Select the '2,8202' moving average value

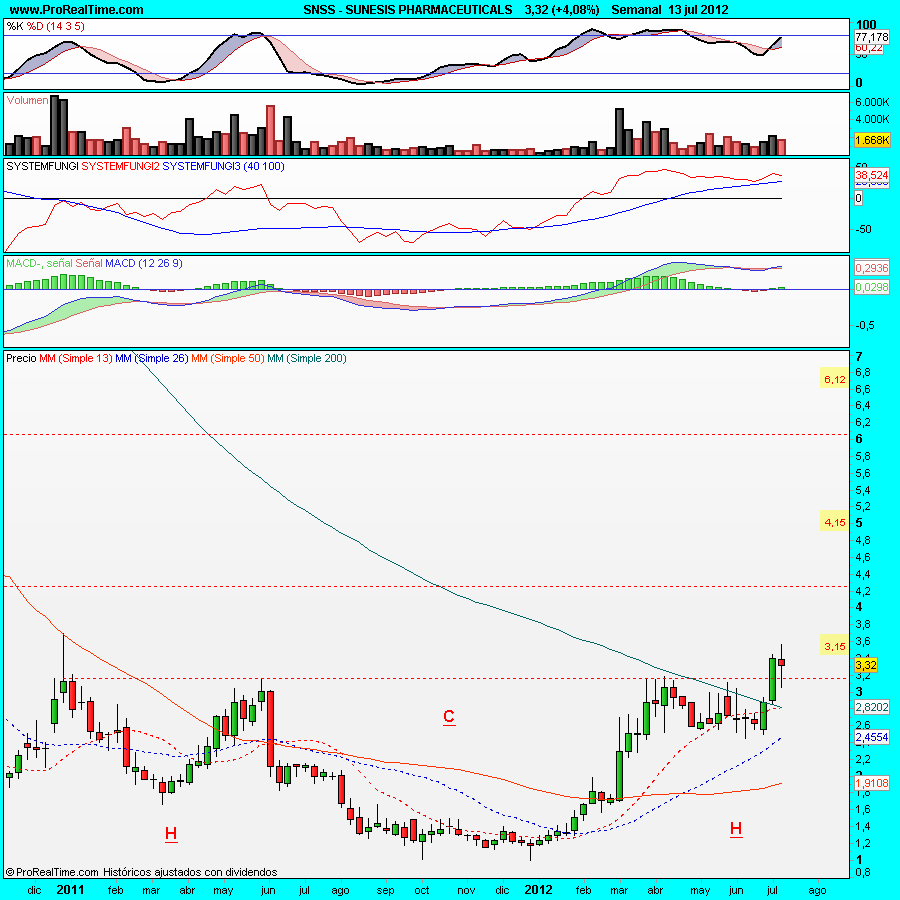tap(872, 707)
